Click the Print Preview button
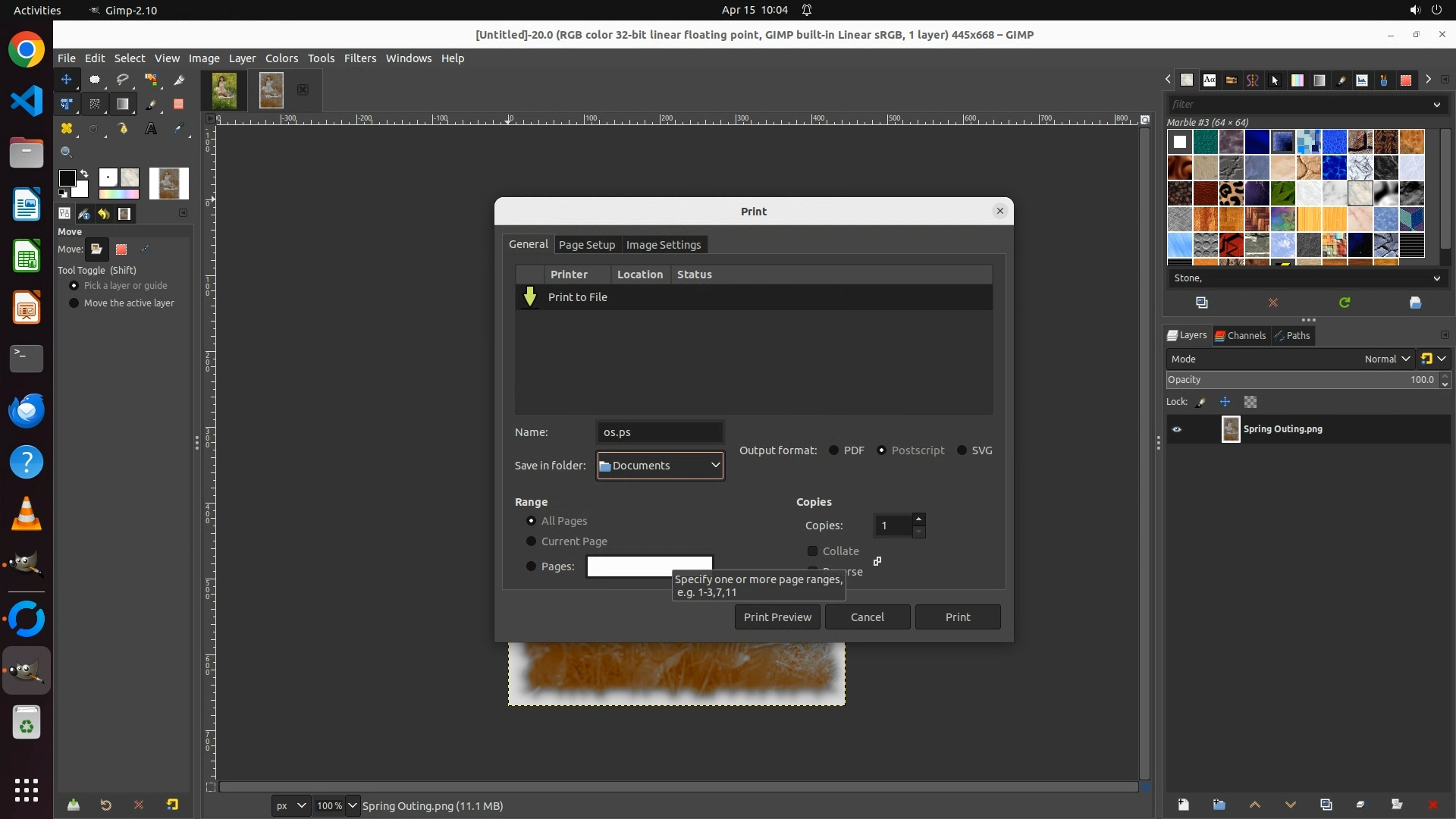The height and width of the screenshot is (819, 1456). pyautogui.click(x=777, y=617)
